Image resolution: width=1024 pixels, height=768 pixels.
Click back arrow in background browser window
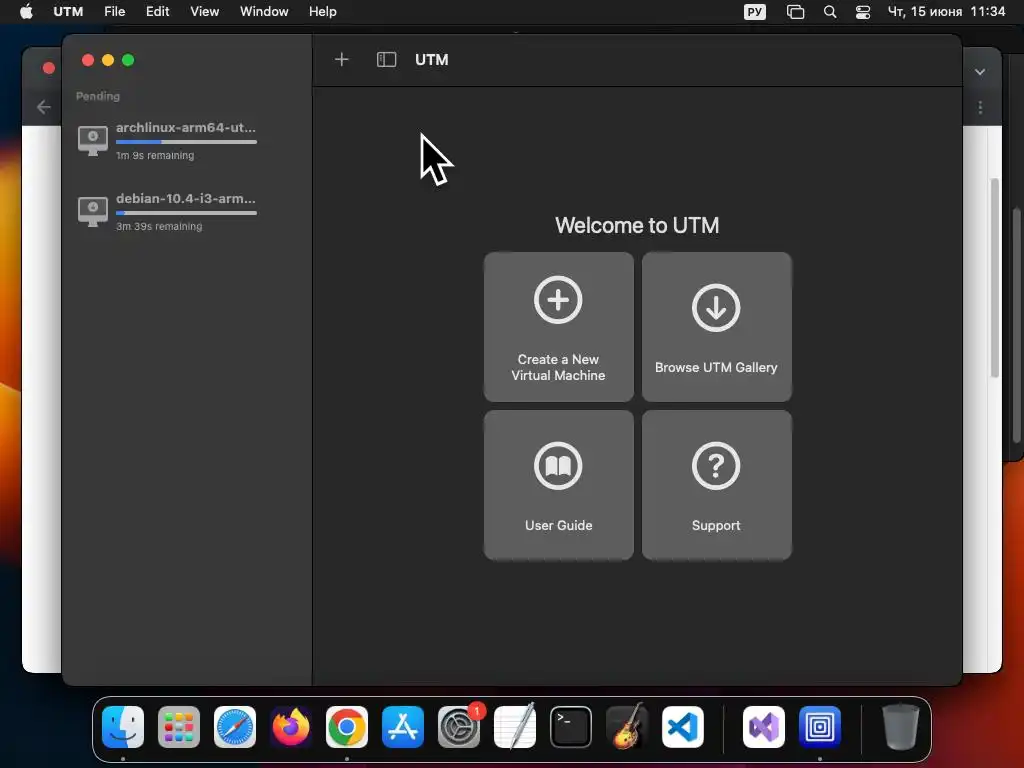coord(44,107)
